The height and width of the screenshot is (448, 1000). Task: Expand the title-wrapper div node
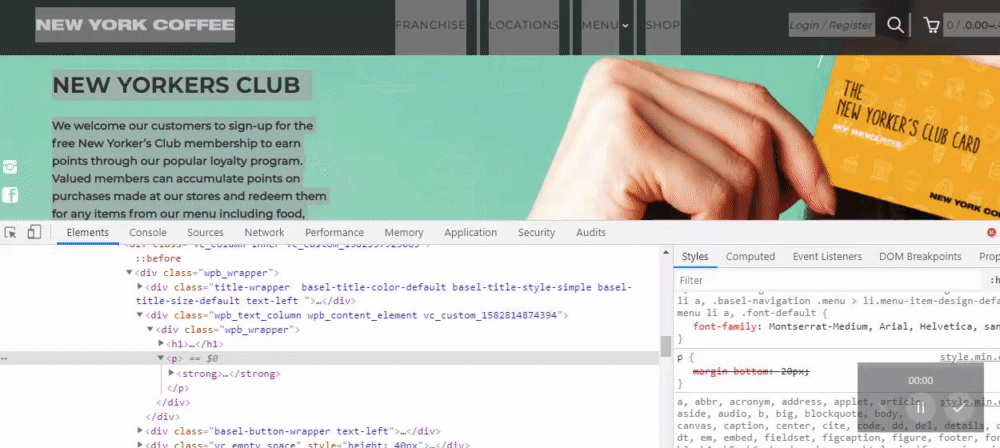(140, 287)
